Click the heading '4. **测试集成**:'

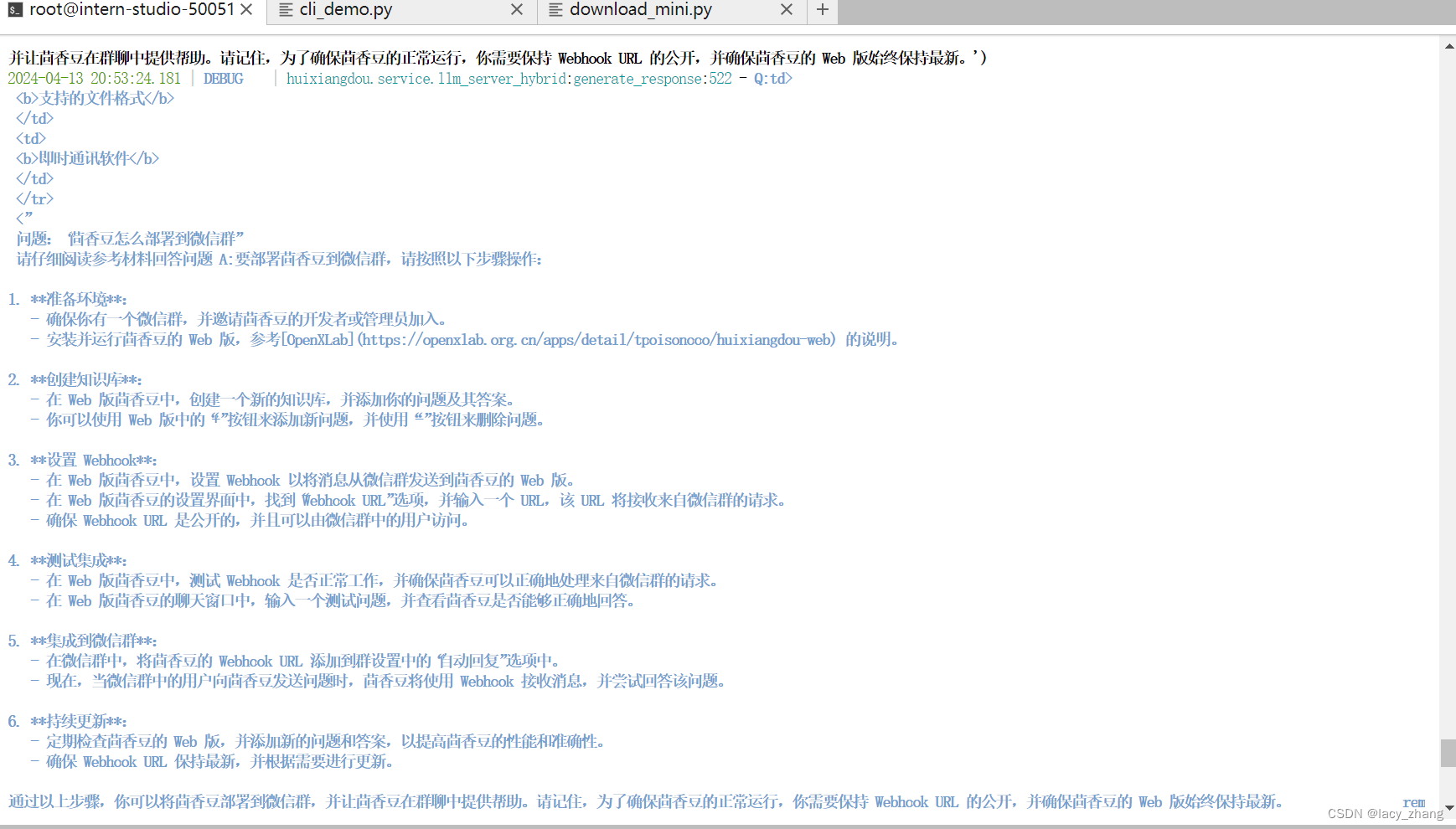click(68, 561)
